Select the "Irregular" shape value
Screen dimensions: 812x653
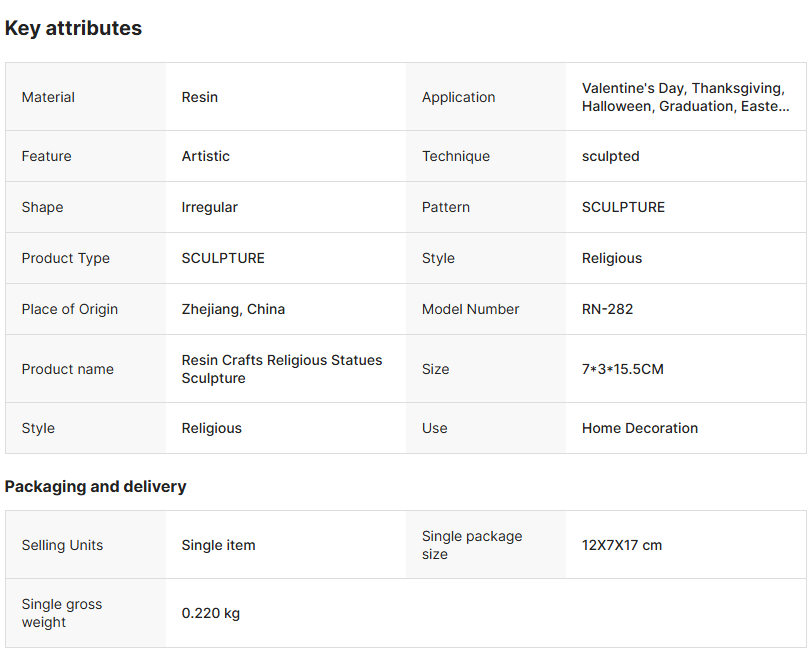(x=209, y=207)
